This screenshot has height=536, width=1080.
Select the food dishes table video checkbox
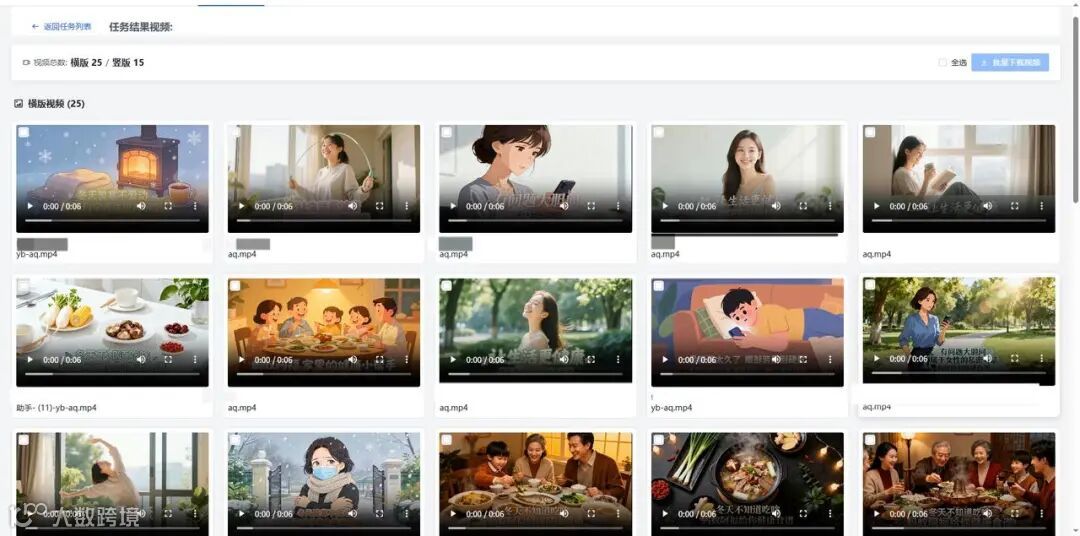pos(23,286)
